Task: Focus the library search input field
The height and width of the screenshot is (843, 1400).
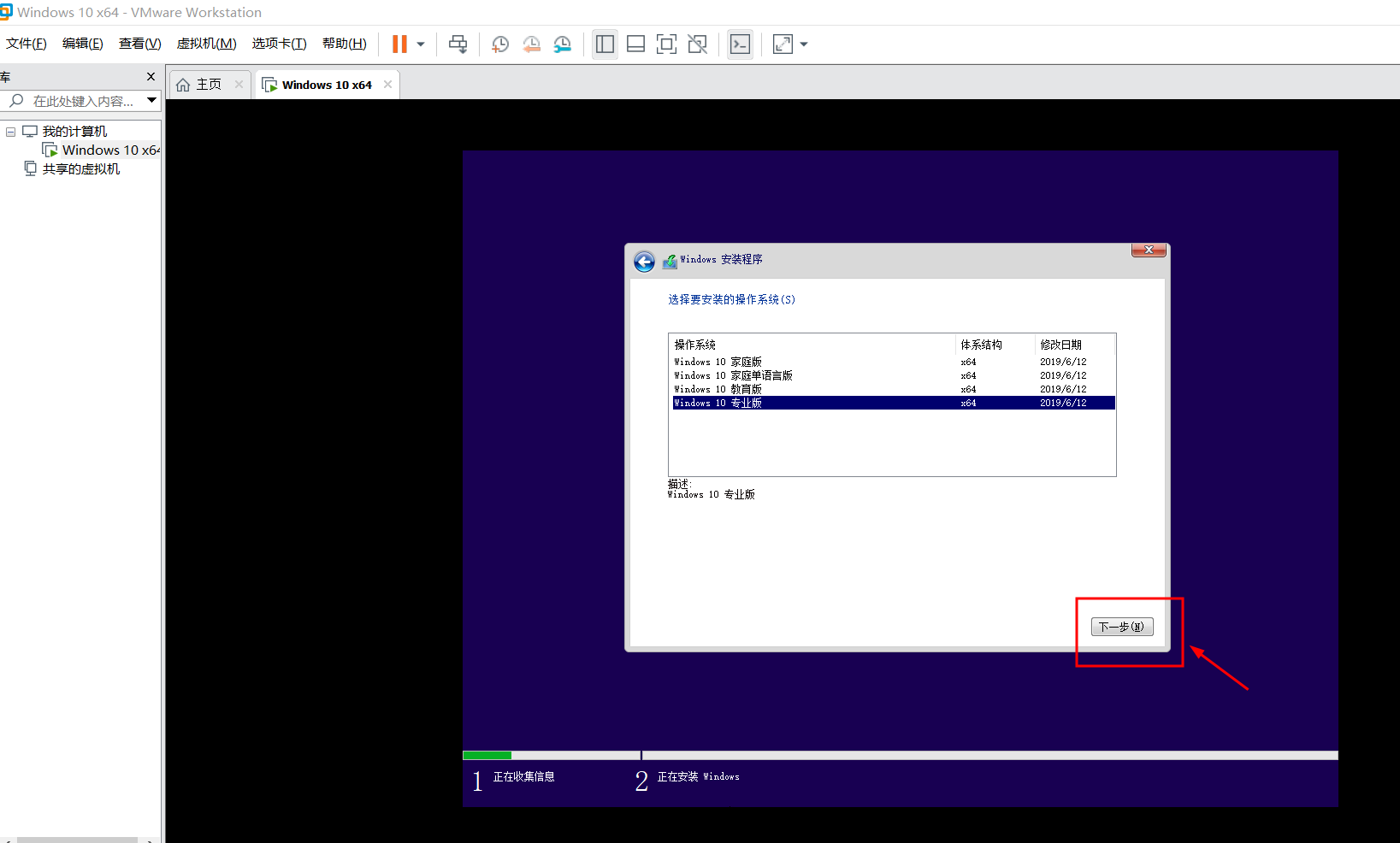Action: point(84,101)
